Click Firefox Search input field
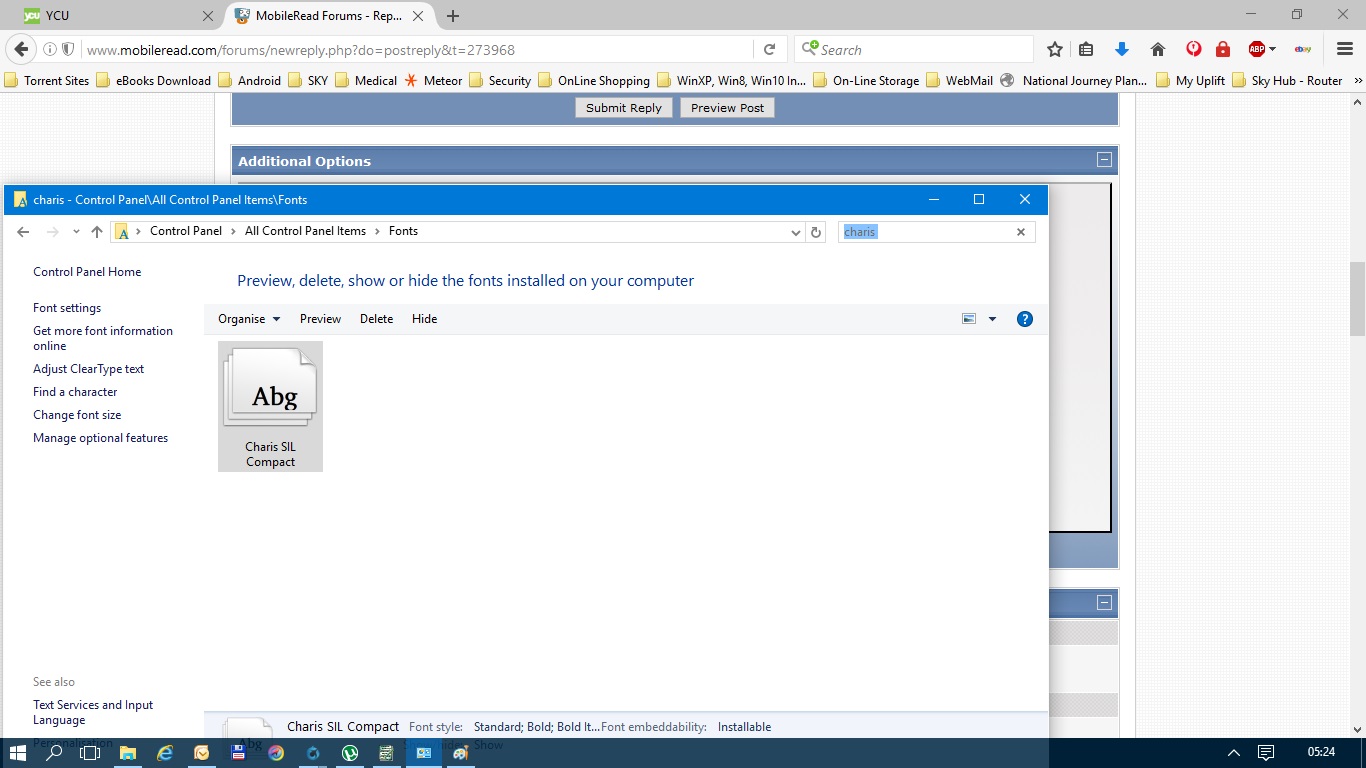The image size is (1366, 768). [x=914, y=49]
